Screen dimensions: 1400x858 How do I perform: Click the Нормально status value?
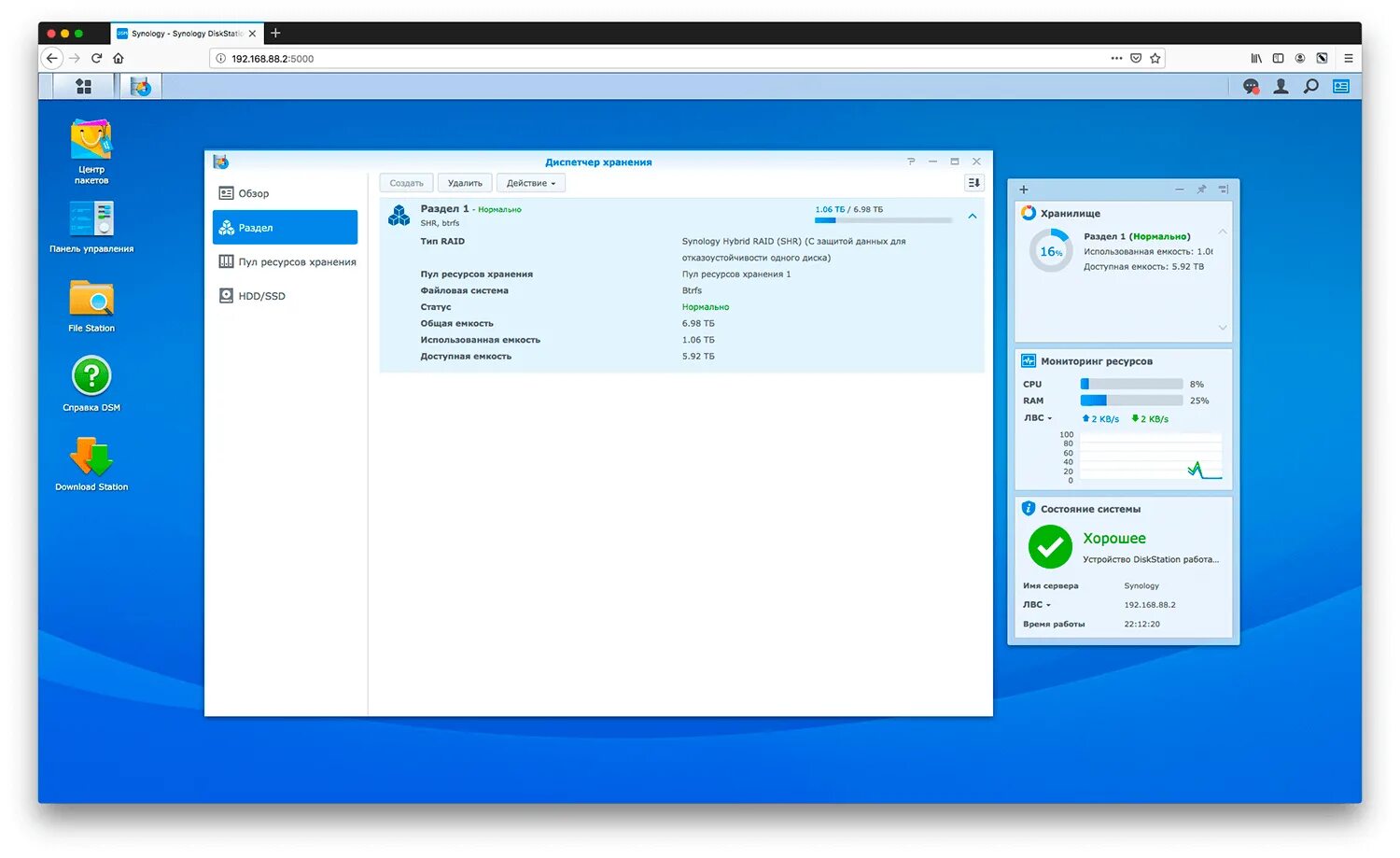[706, 307]
